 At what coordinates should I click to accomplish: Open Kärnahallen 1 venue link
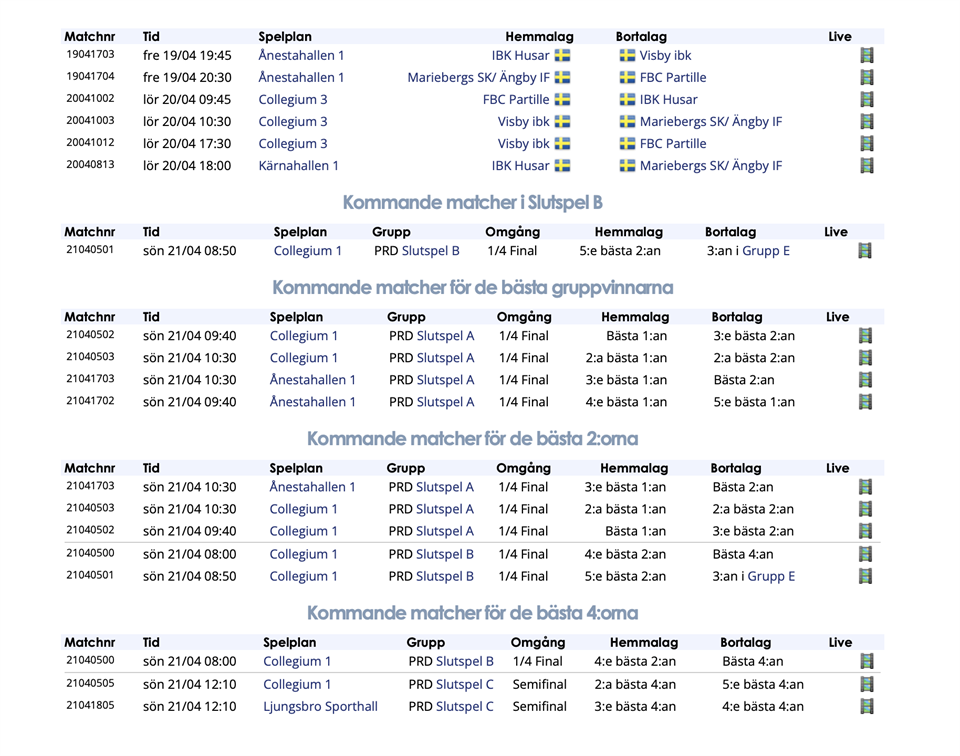pyautogui.click(x=298, y=166)
